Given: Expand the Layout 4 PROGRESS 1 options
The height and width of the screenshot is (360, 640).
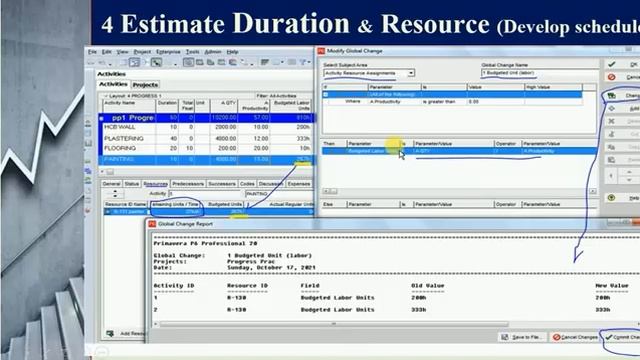Looking at the screenshot, I should [x=106, y=96].
